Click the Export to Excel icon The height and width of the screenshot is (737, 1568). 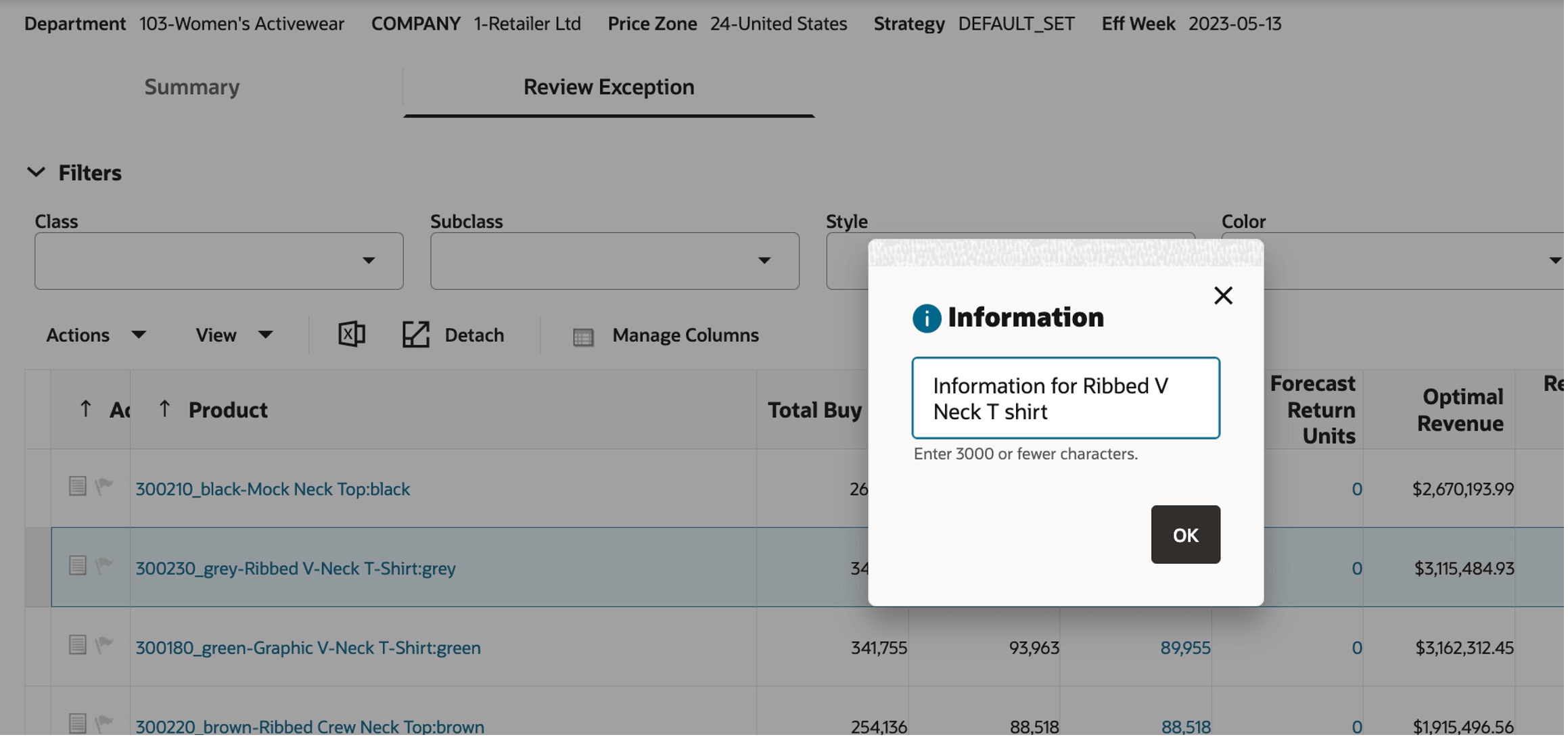pyautogui.click(x=352, y=335)
